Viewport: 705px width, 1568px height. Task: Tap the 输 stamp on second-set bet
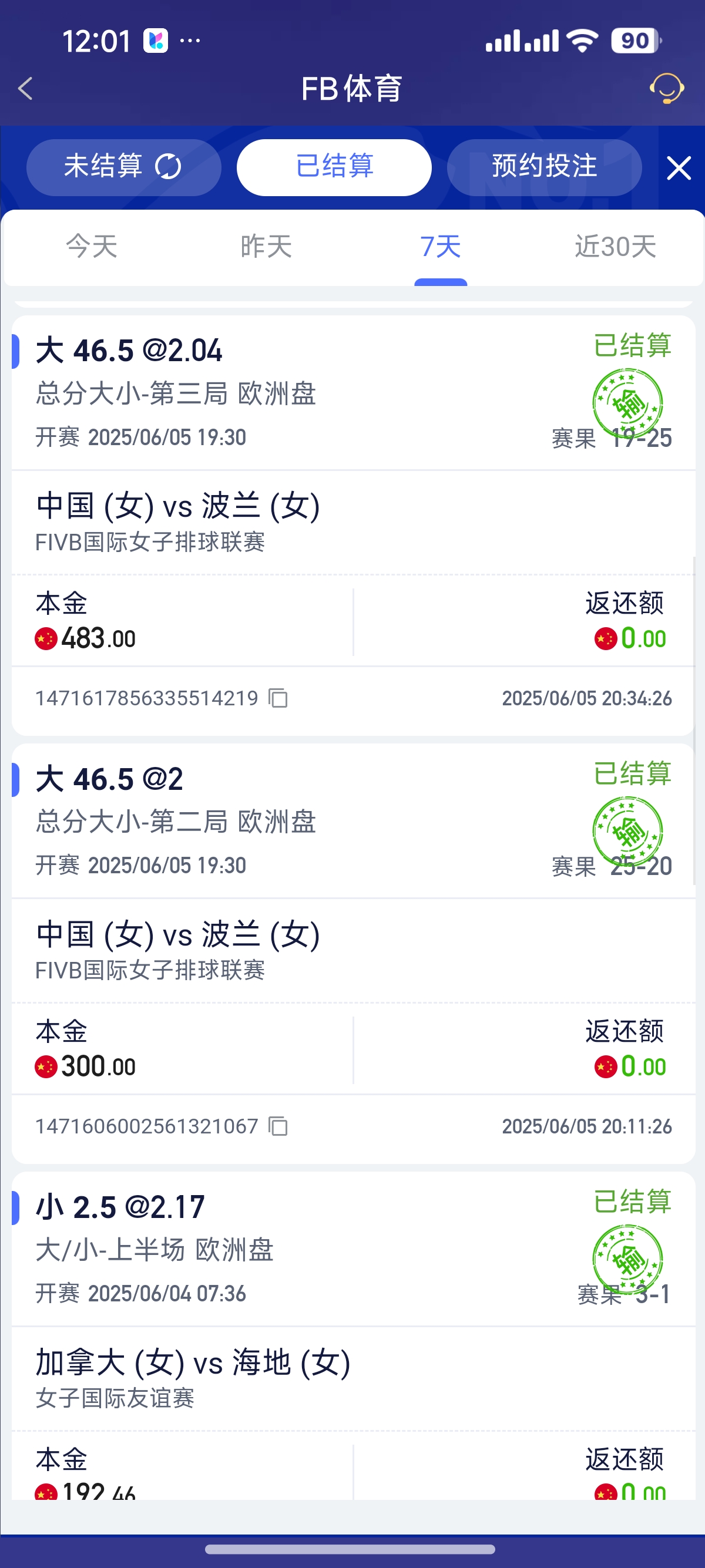pos(627,832)
